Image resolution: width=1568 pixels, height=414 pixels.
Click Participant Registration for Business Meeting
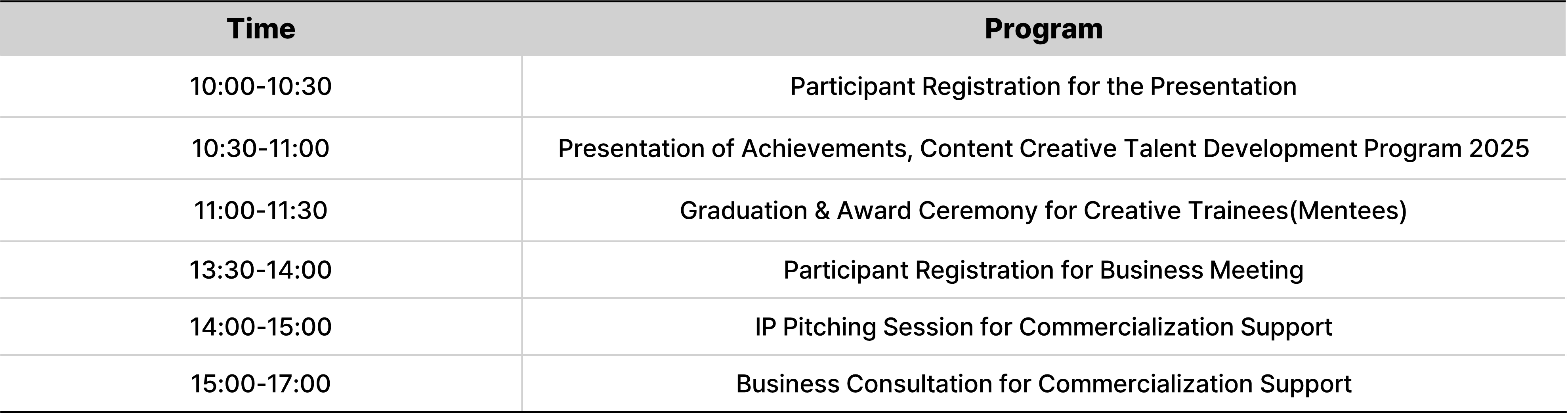pyautogui.click(x=1043, y=270)
